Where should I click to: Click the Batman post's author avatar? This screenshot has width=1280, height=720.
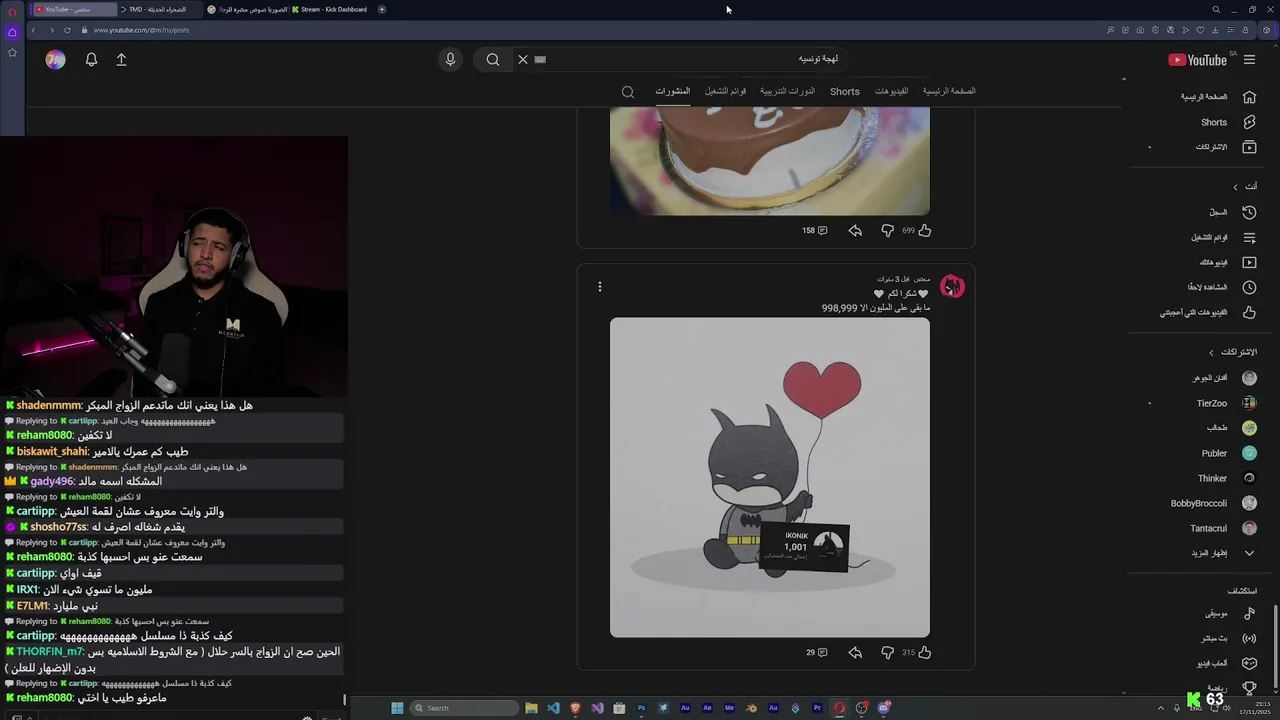(952, 287)
